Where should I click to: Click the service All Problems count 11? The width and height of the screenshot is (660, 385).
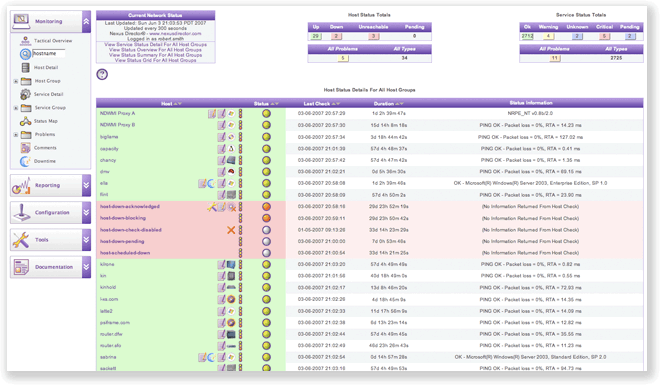[555, 58]
